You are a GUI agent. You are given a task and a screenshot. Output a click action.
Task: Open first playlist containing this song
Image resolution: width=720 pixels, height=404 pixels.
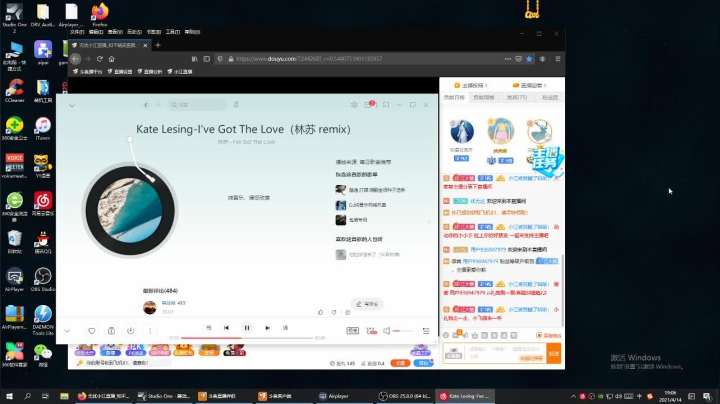[370, 190]
